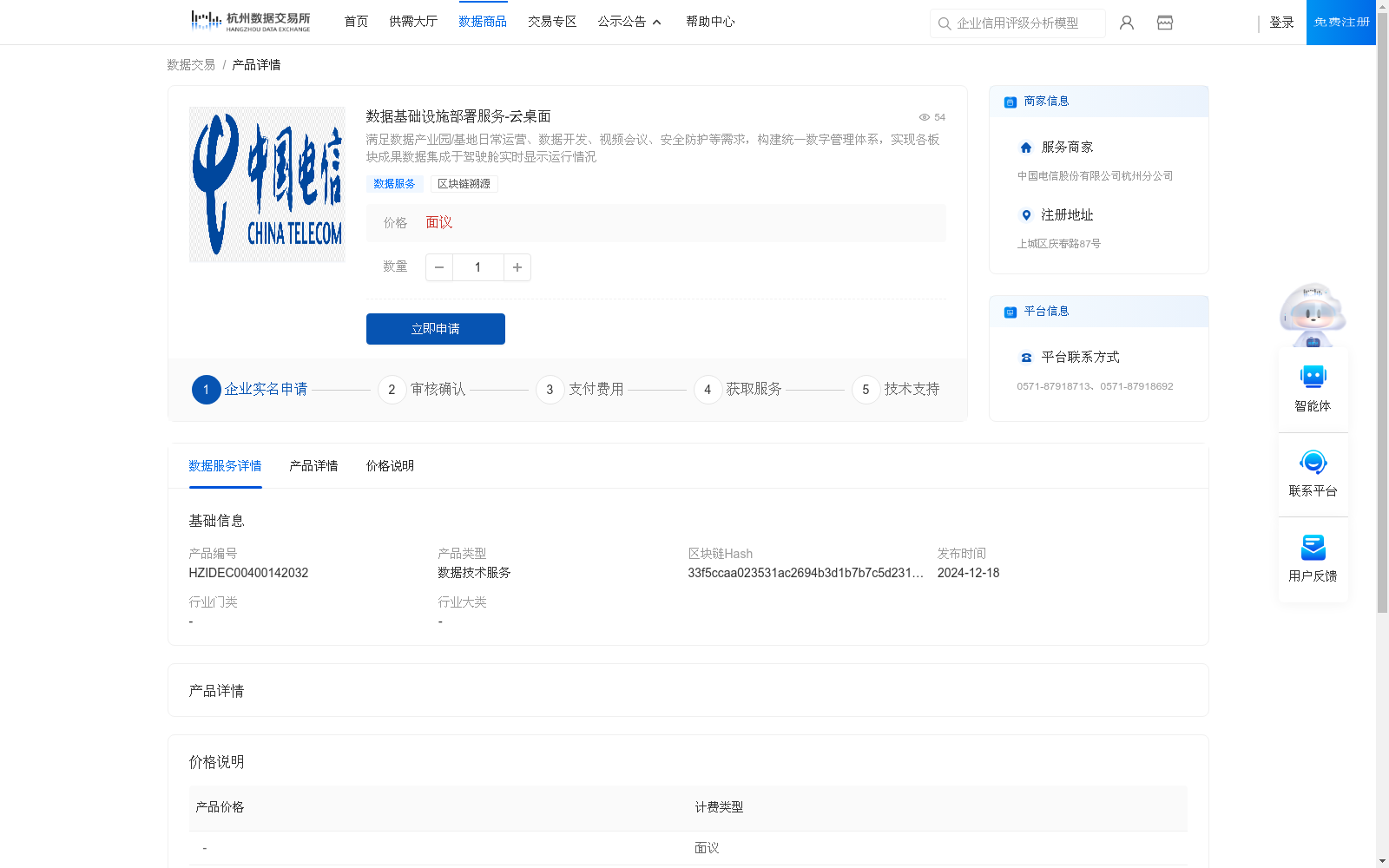Open the Hangzhou Data Exchange logo
Viewport: 1389px width, 868px height.
[x=251, y=22]
